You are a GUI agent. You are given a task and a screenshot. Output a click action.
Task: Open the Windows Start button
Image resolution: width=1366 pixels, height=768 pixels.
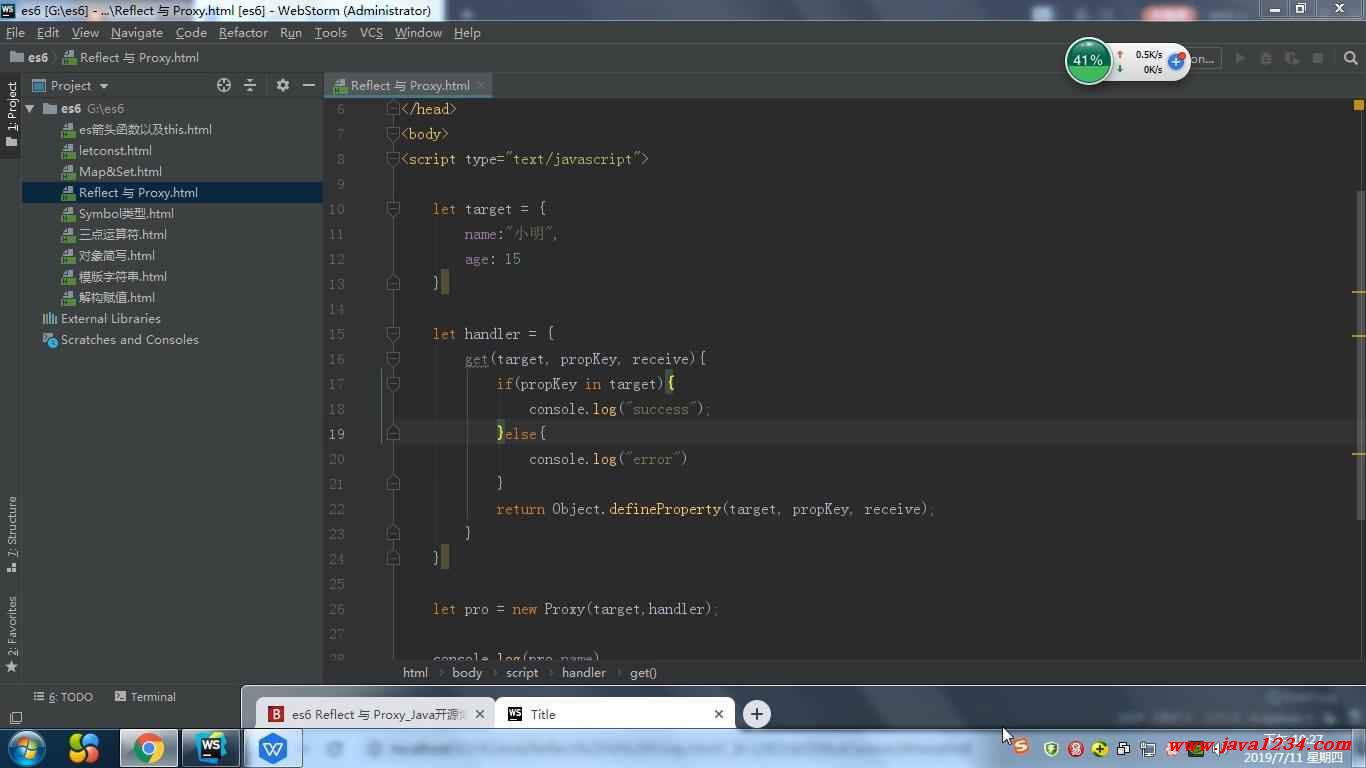tap(27, 748)
